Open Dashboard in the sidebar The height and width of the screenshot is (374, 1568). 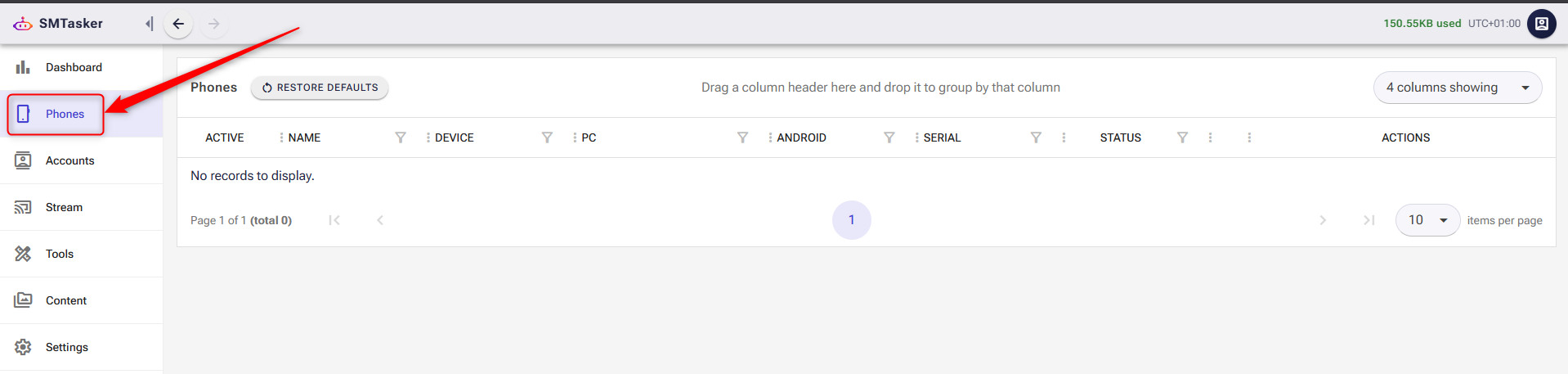pos(74,67)
